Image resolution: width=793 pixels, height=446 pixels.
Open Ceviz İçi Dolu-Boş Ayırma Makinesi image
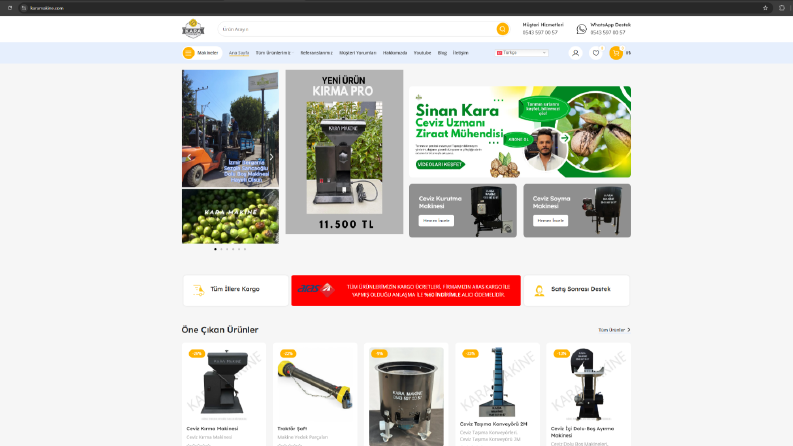point(588,384)
